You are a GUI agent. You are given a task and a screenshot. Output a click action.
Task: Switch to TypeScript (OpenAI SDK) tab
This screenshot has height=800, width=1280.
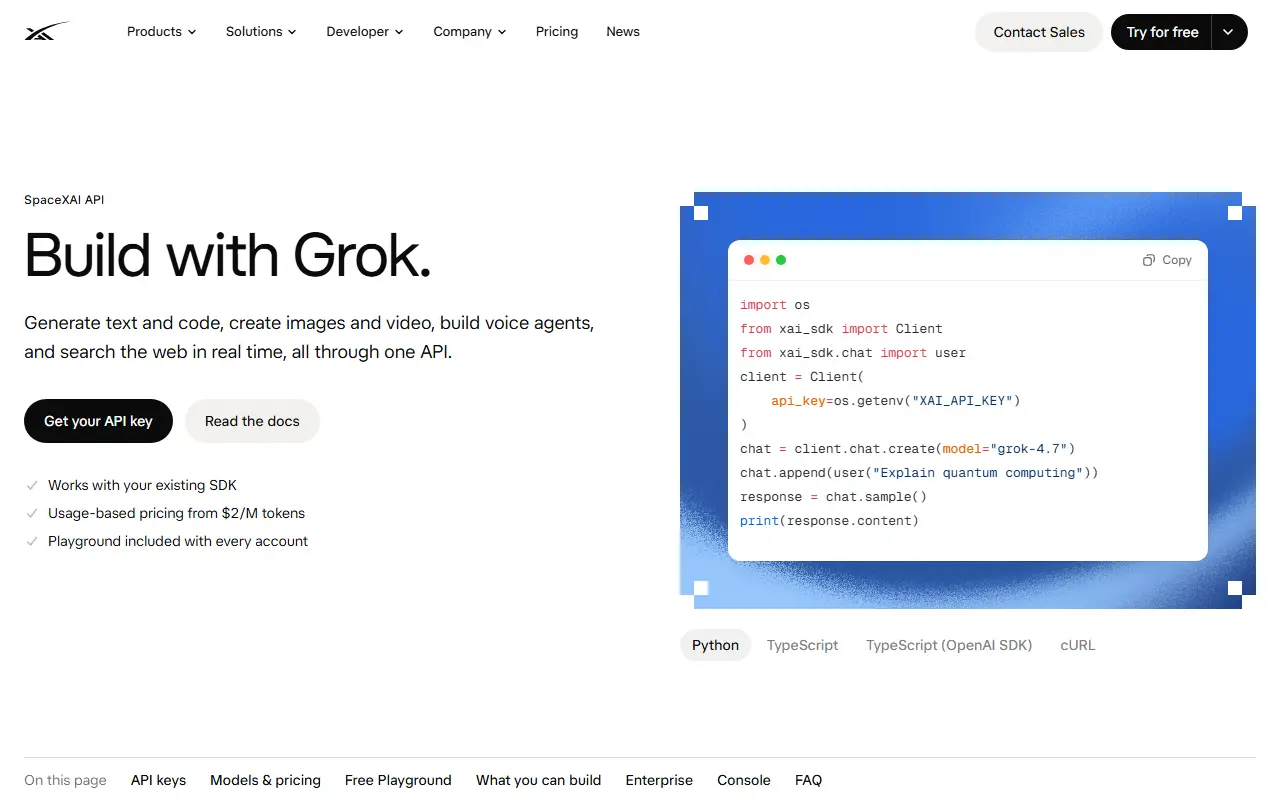coord(949,645)
